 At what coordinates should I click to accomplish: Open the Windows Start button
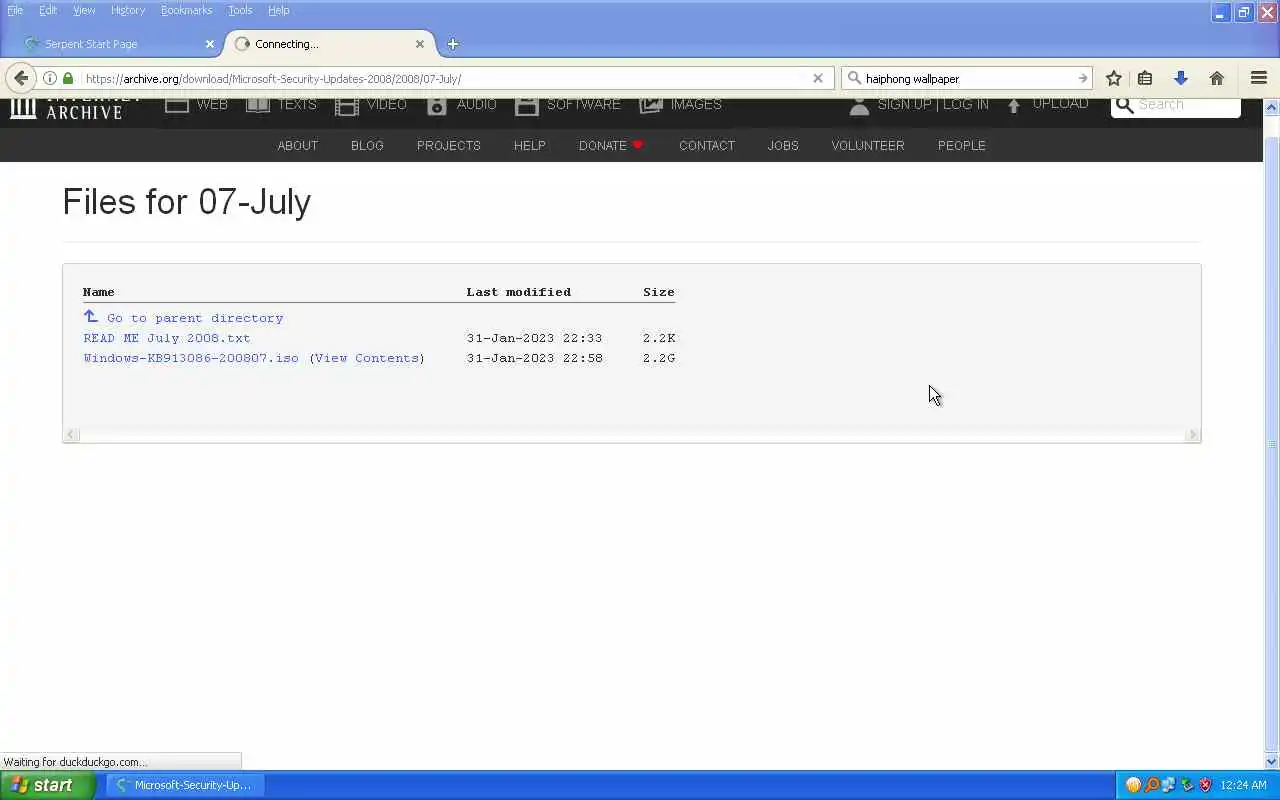(48, 785)
